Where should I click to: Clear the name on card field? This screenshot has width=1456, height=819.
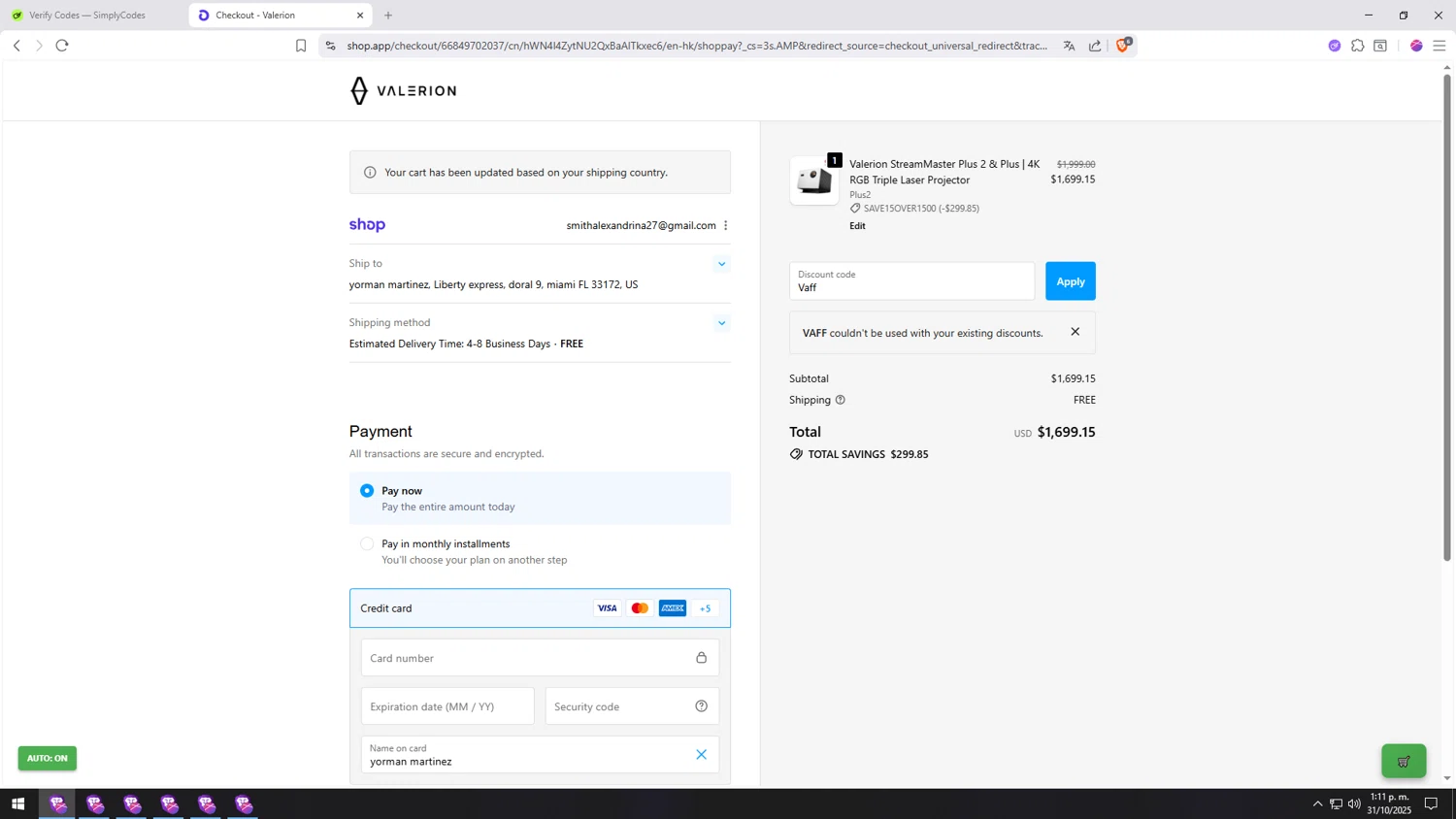click(701, 755)
